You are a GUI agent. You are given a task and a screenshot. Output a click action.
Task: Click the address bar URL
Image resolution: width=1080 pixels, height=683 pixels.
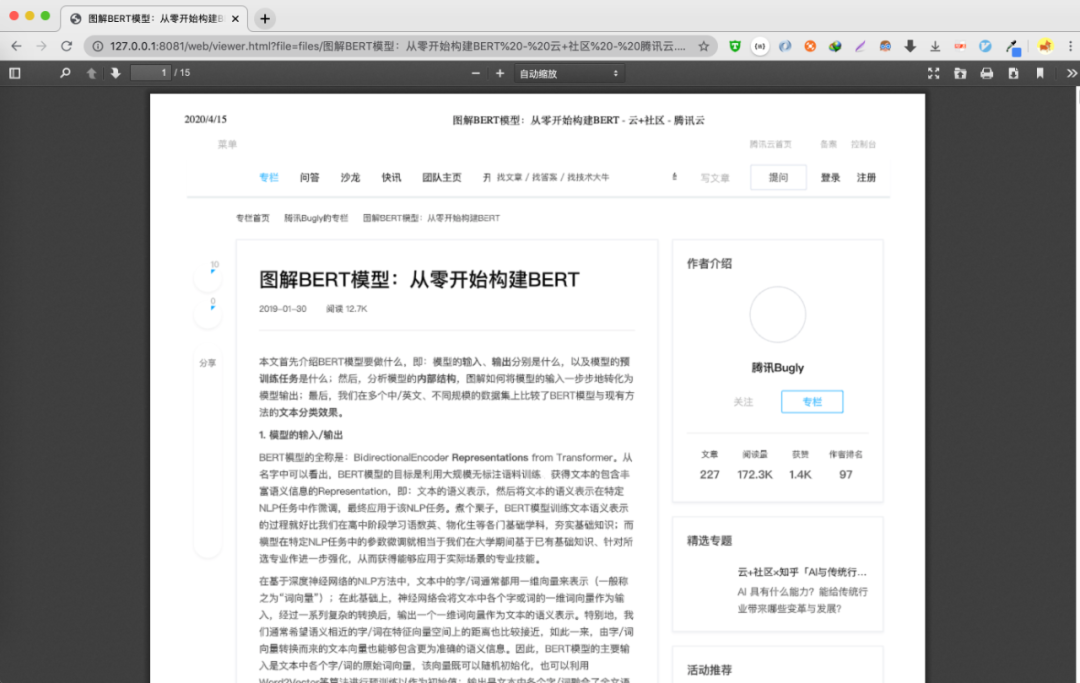[397, 46]
